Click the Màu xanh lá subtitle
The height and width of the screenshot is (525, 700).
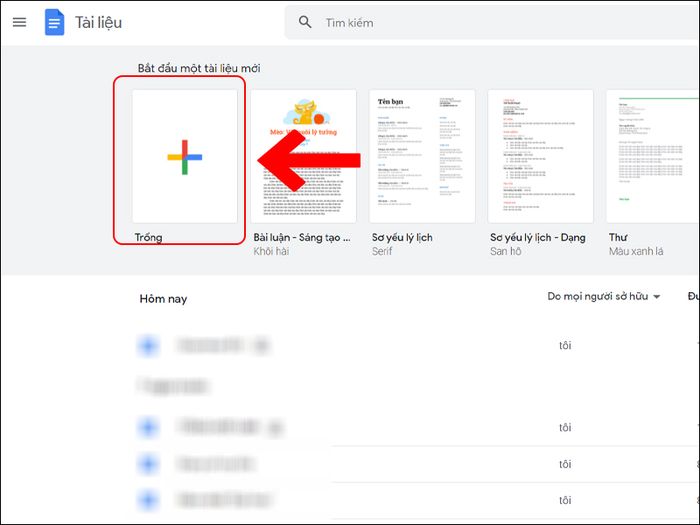636,251
